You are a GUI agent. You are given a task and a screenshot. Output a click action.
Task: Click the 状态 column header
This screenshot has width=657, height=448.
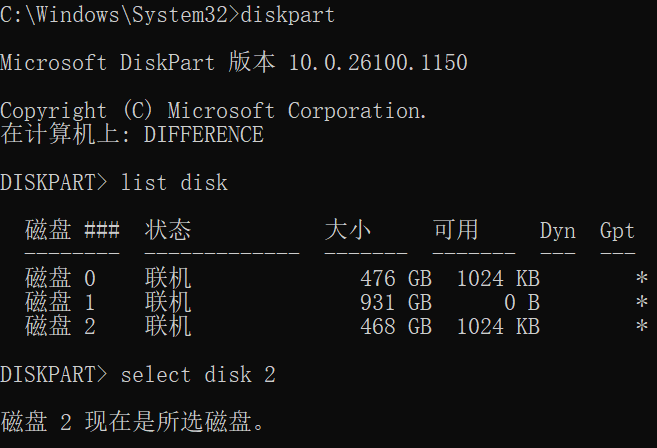tap(167, 231)
